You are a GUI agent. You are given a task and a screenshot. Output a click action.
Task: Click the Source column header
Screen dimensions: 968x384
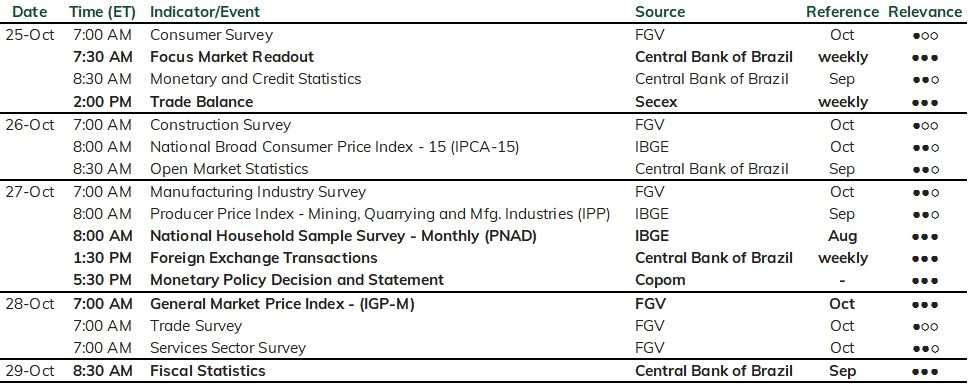coord(660,12)
